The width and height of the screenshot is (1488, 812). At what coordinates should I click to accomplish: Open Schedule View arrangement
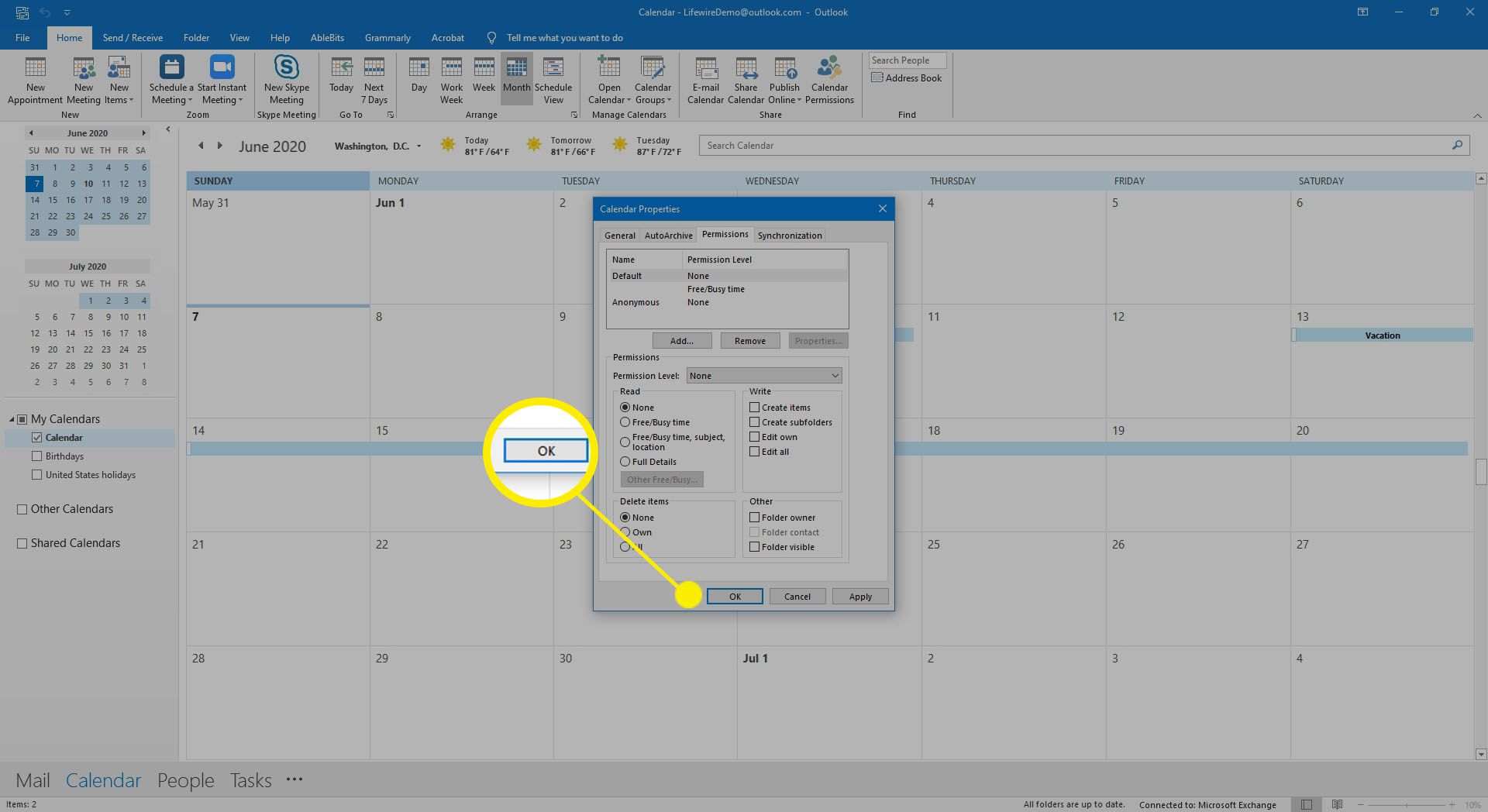pyautogui.click(x=553, y=80)
